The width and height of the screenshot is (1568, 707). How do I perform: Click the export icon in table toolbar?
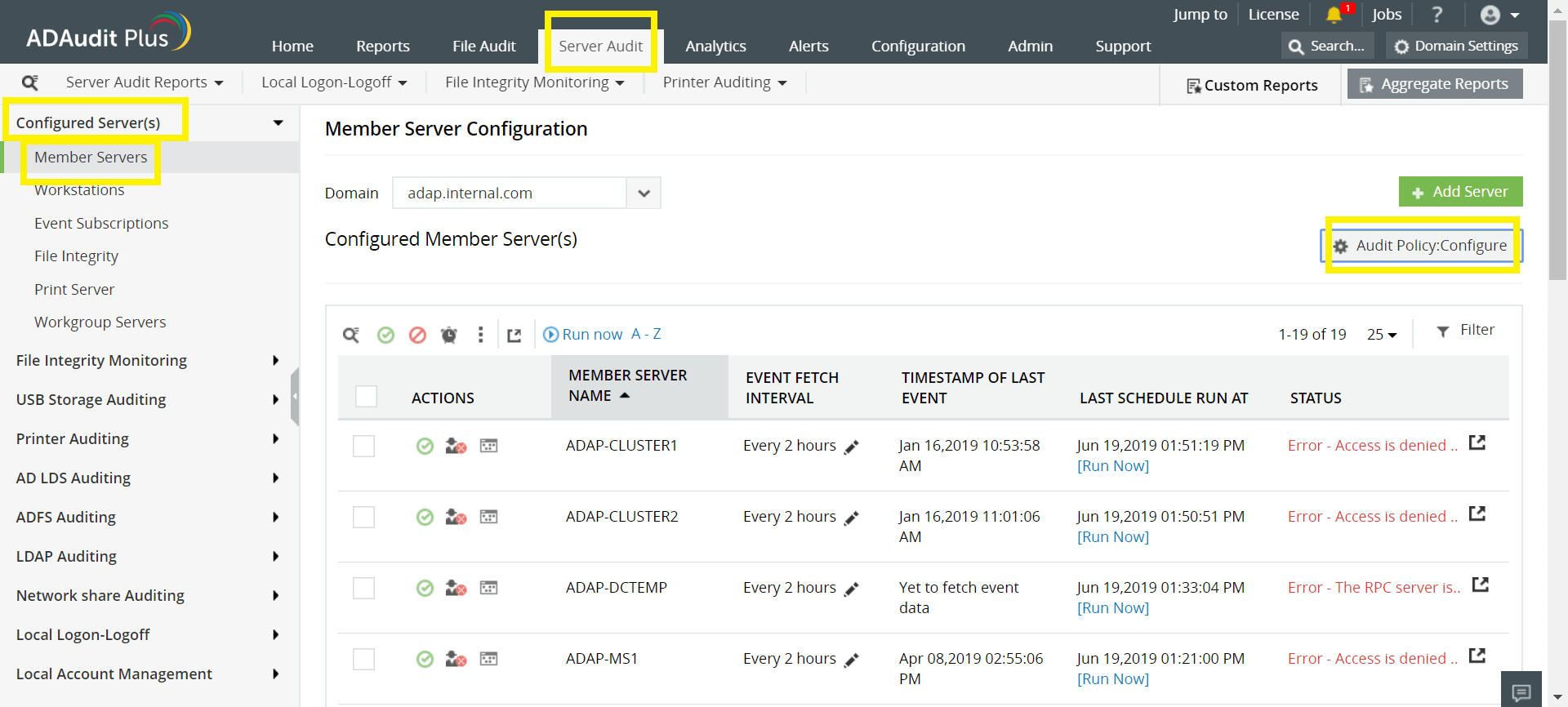[514, 335]
